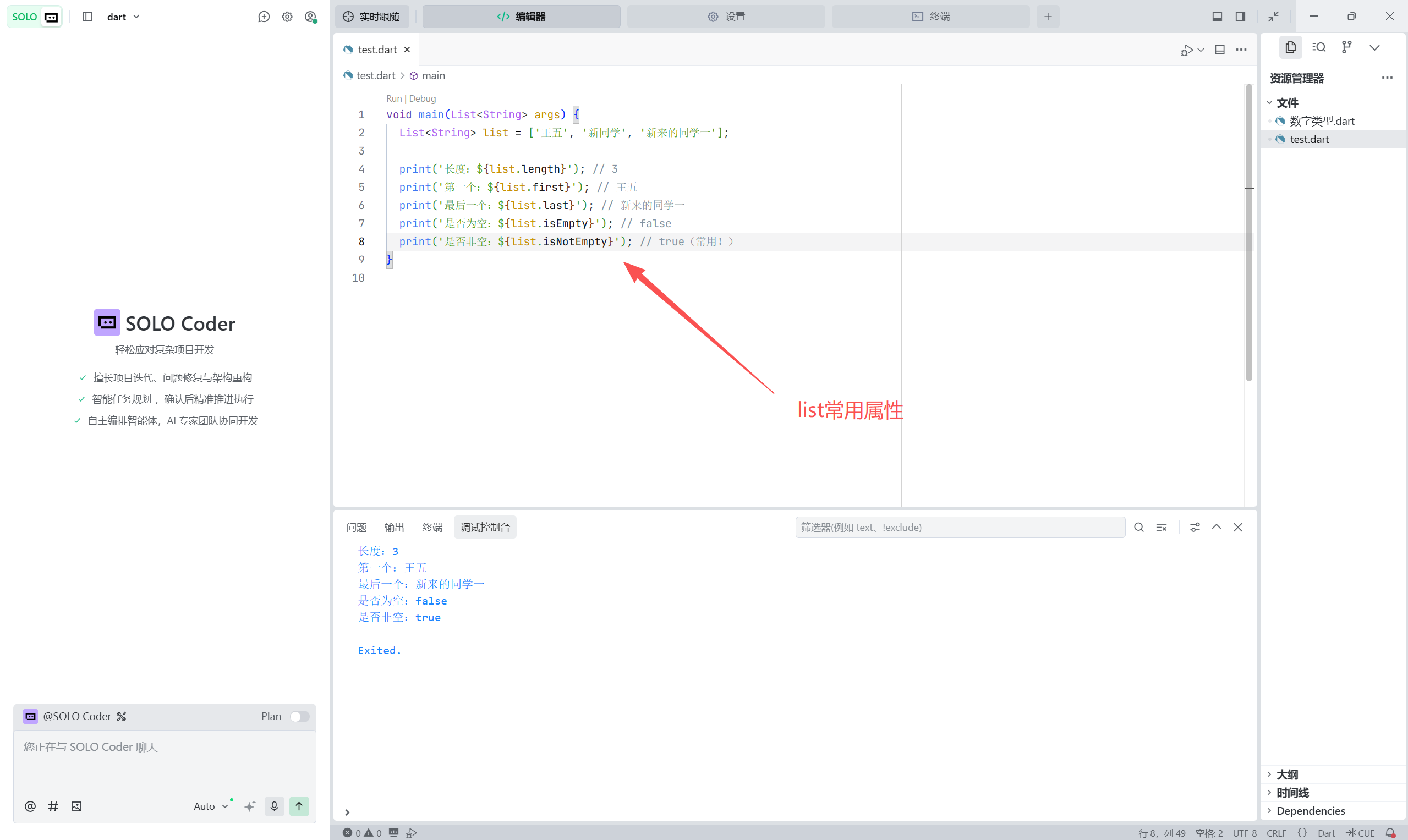This screenshot has height=840, width=1408.
Task: Toggle the right sidebar layout button
Action: [x=1240, y=17]
